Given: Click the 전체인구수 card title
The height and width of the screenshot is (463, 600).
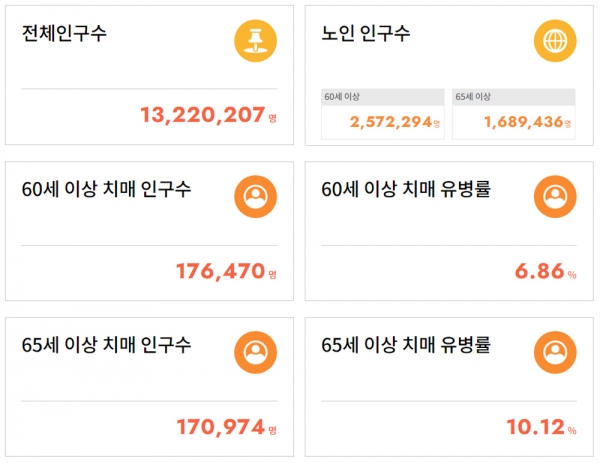Looking at the screenshot, I should pos(64,33).
